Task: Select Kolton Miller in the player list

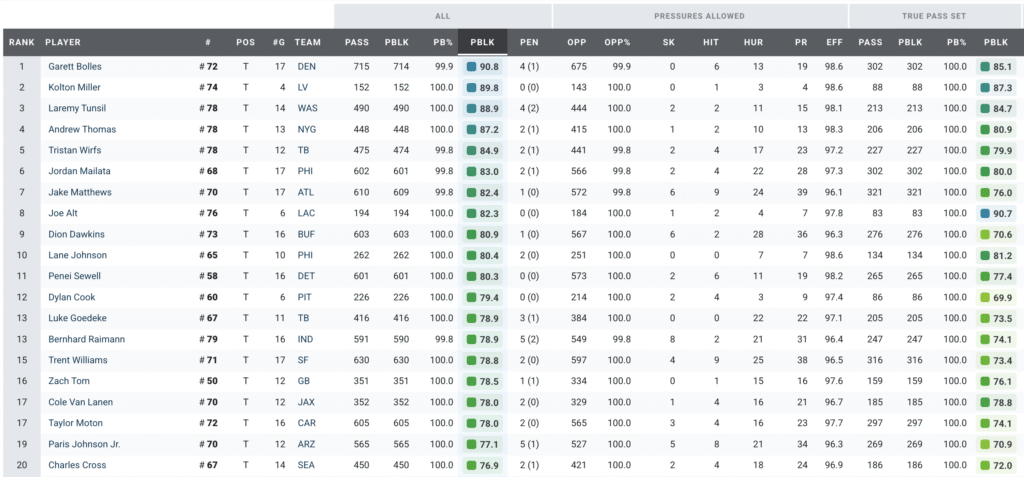Action: 73,87
